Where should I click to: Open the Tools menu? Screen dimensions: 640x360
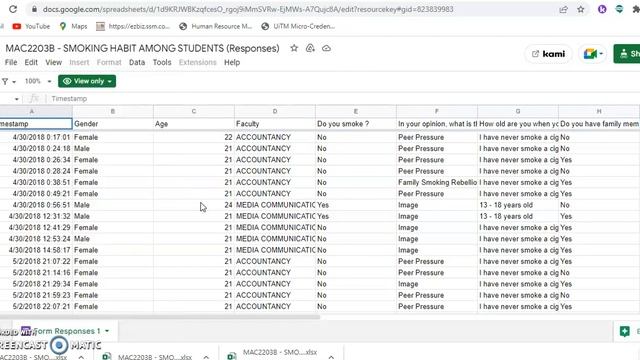[162, 62]
